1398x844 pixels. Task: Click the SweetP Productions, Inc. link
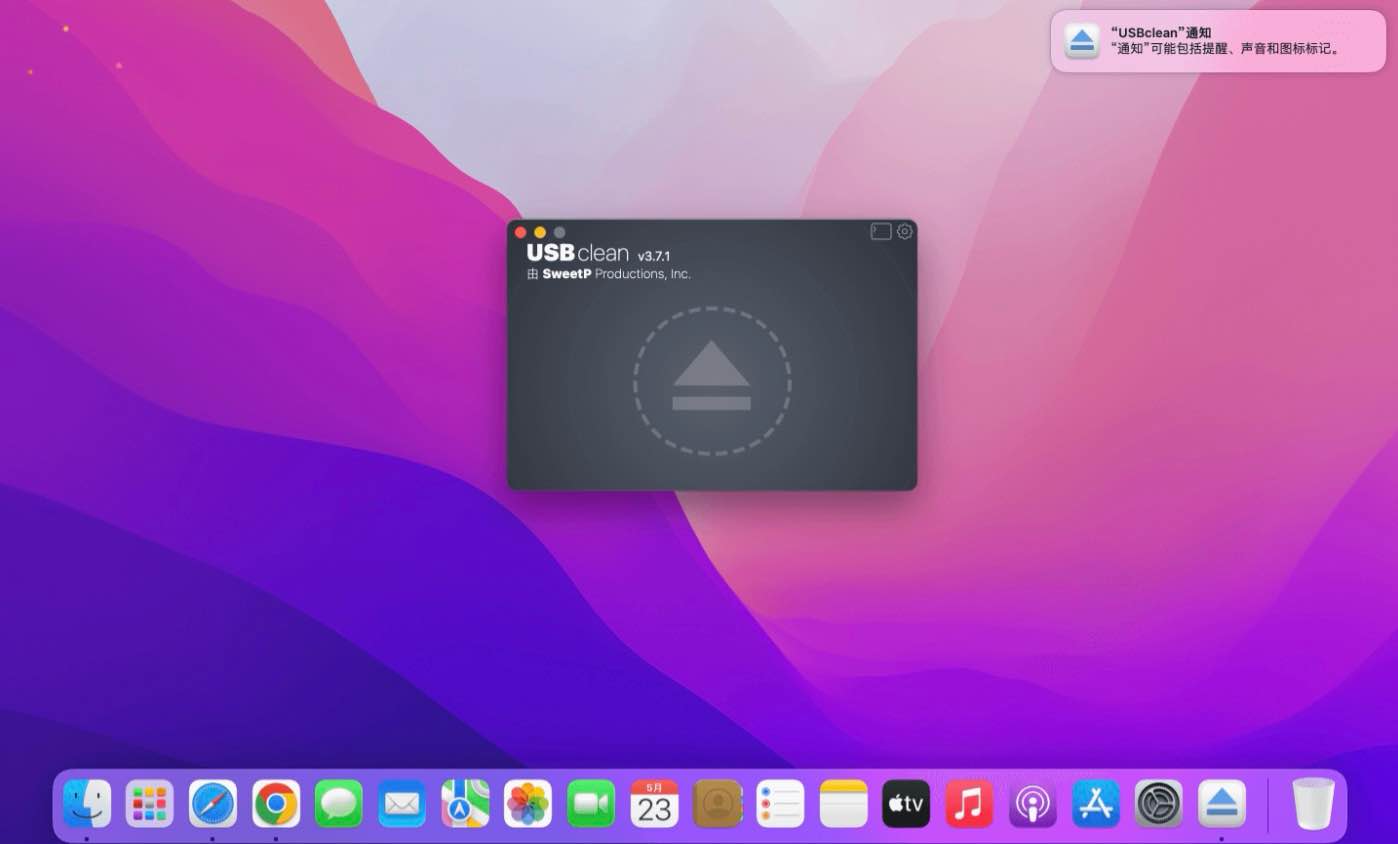coord(617,274)
